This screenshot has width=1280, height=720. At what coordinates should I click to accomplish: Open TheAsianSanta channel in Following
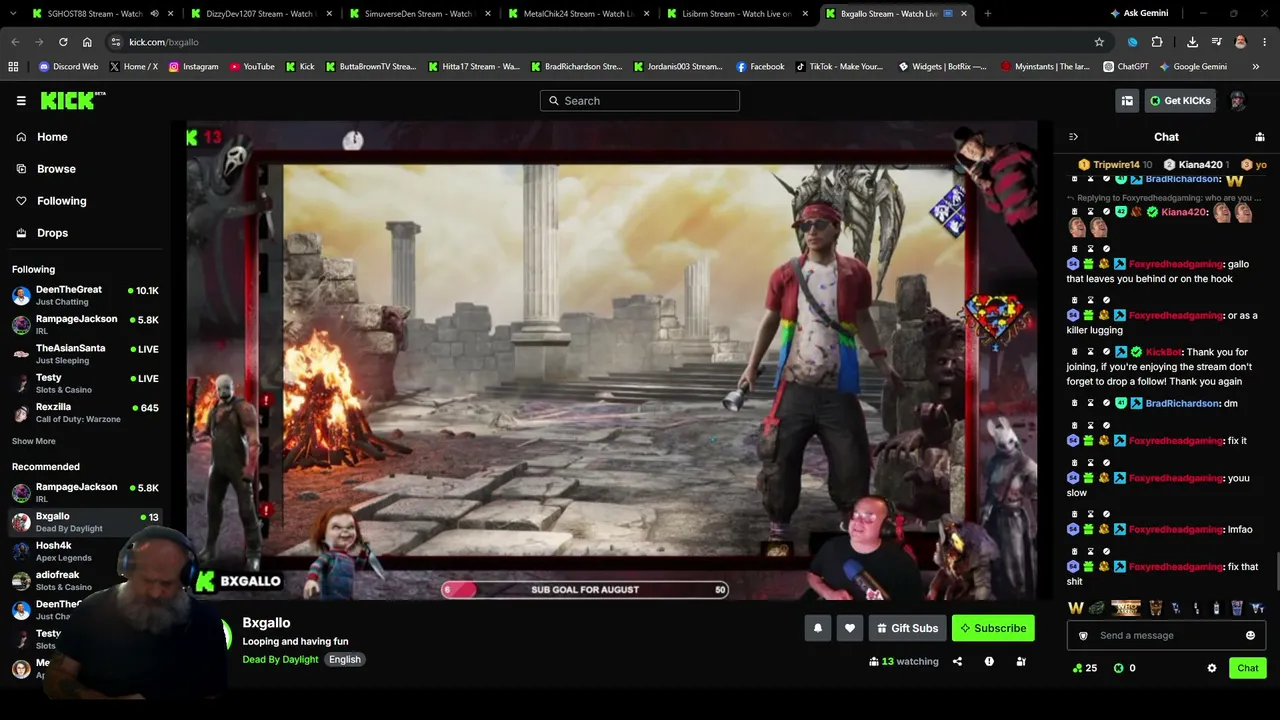tap(85, 354)
